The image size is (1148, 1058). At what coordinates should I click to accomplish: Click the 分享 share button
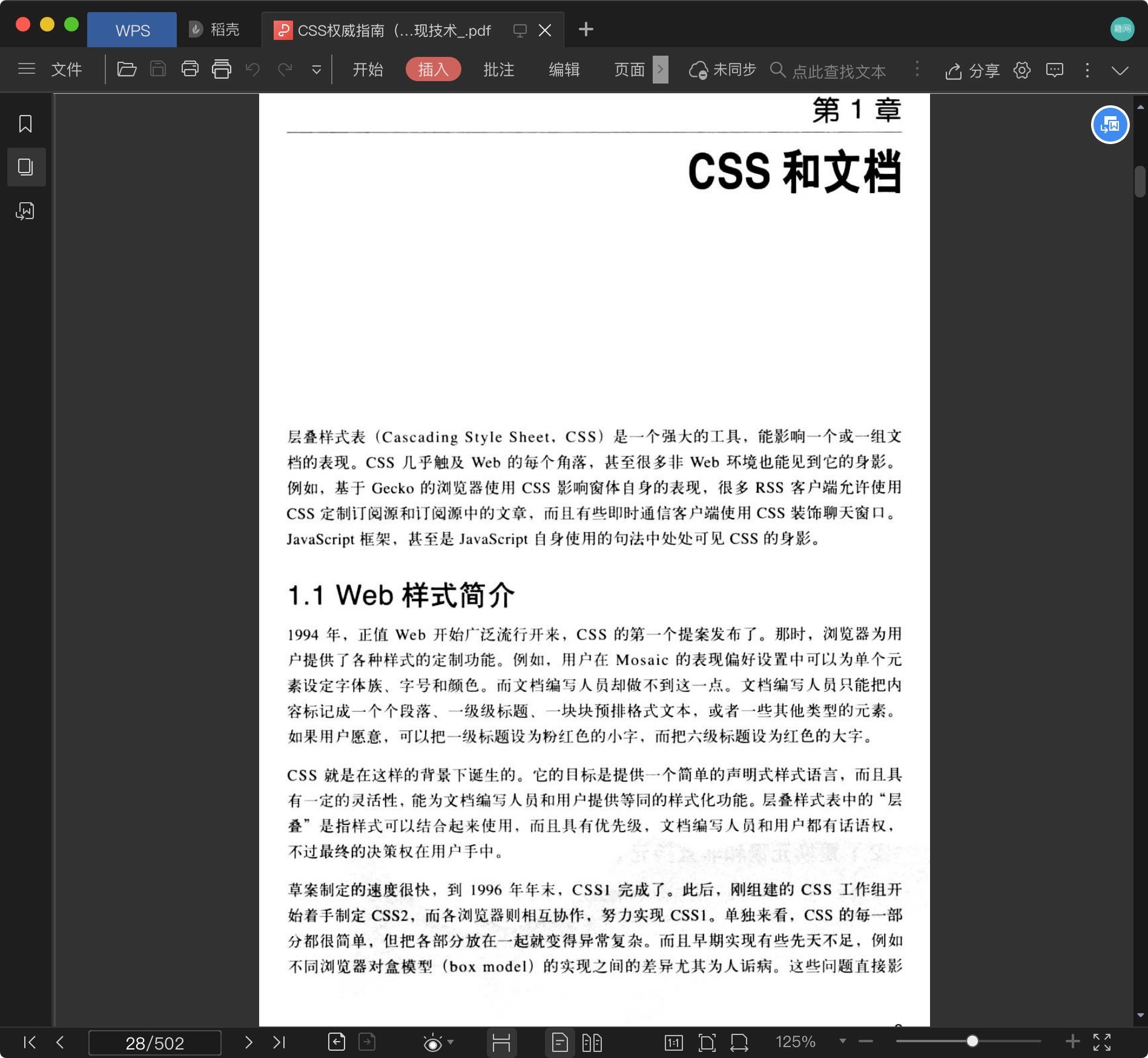pyautogui.click(x=972, y=71)
